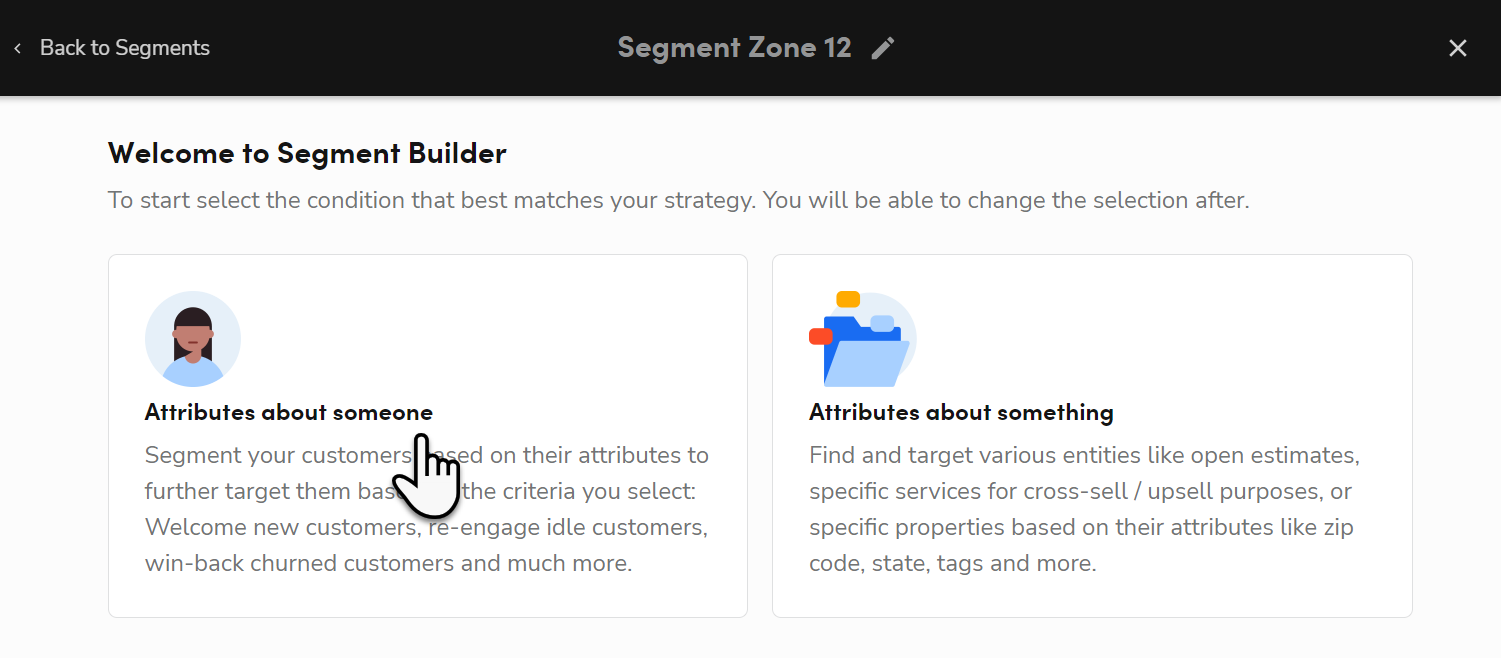Screen dimensions: 1501x658
Task: Choose the card describing open estimates targeting
Action: tap(1091, 435)
